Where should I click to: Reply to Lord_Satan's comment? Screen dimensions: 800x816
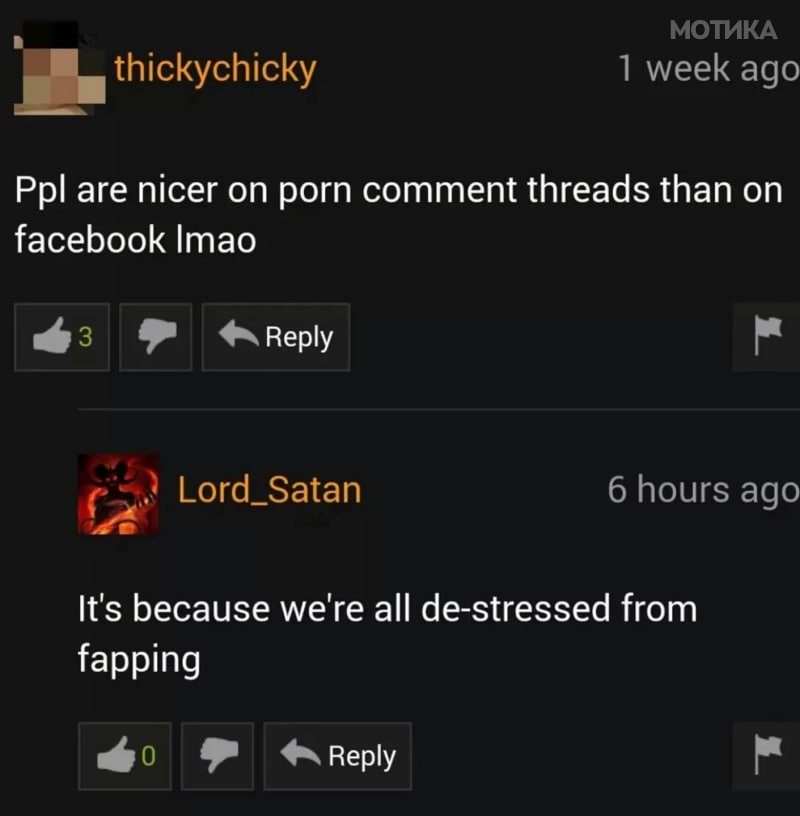point(338,756)
